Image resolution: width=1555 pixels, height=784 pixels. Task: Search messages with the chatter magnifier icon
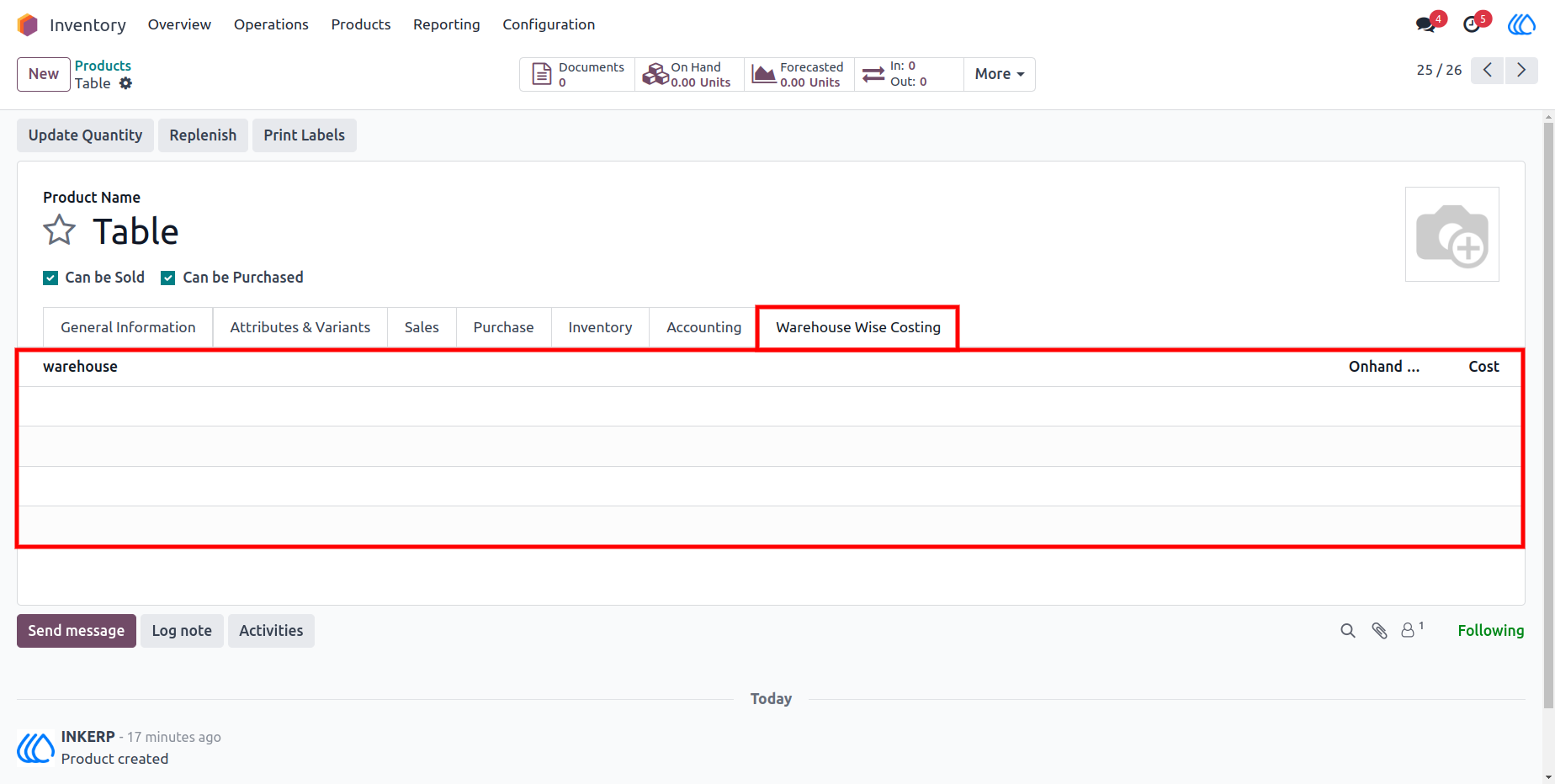click(x=1348, y=631)
